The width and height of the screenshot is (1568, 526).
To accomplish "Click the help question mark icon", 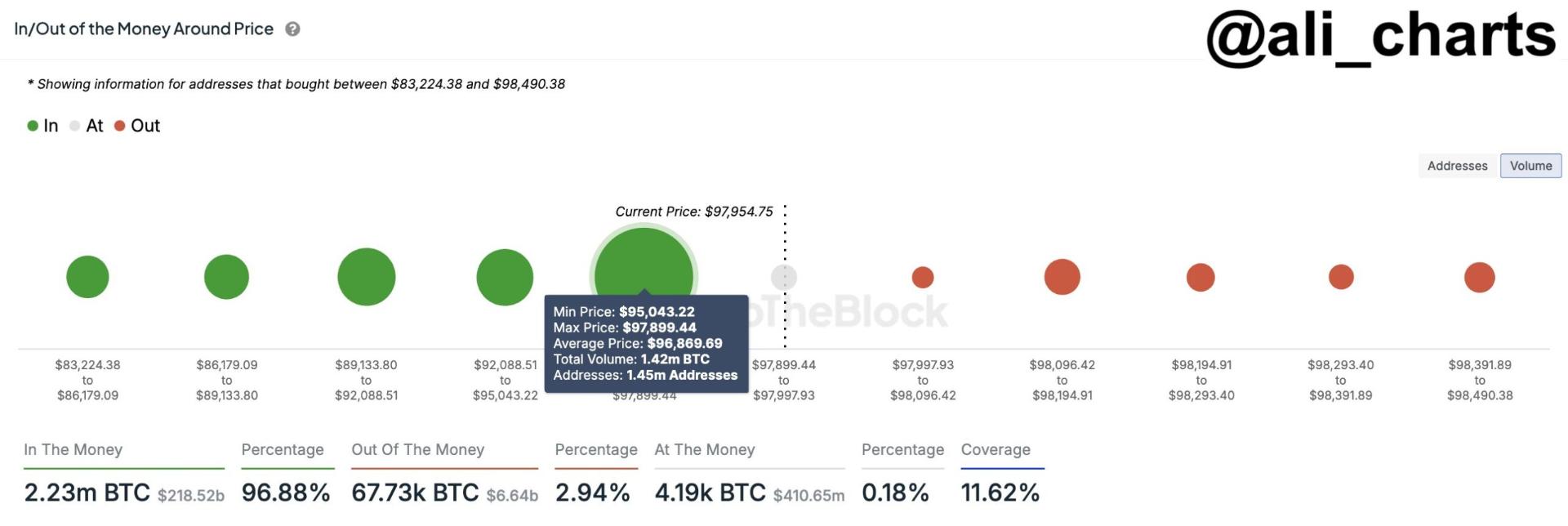I will click(292, 29).
